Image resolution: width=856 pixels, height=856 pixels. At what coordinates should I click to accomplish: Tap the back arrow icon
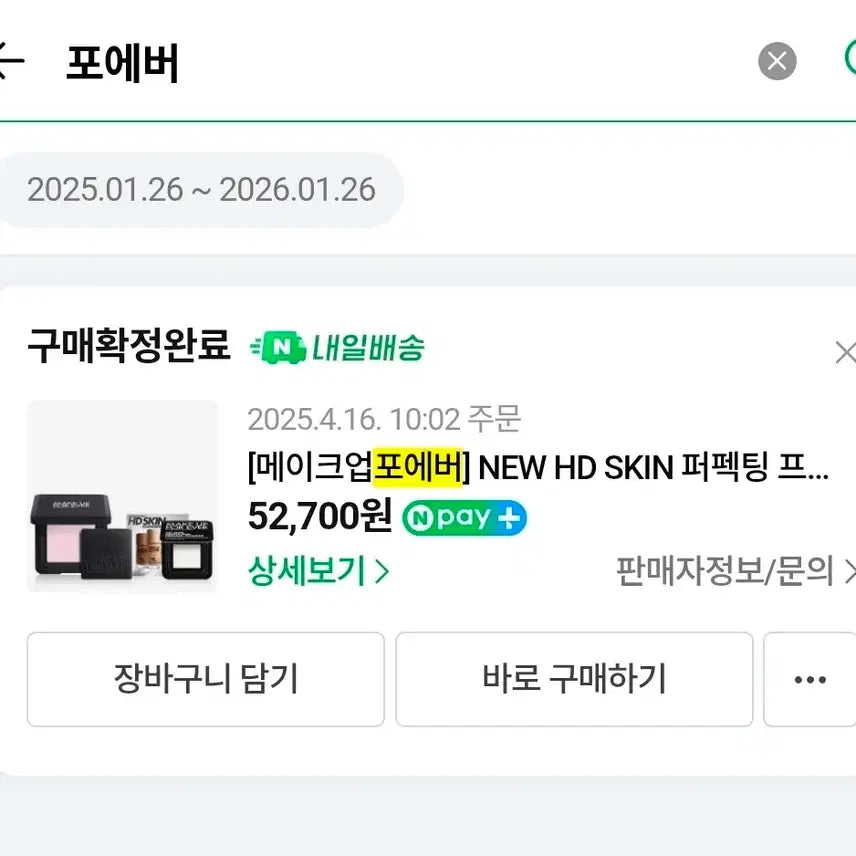10,62
